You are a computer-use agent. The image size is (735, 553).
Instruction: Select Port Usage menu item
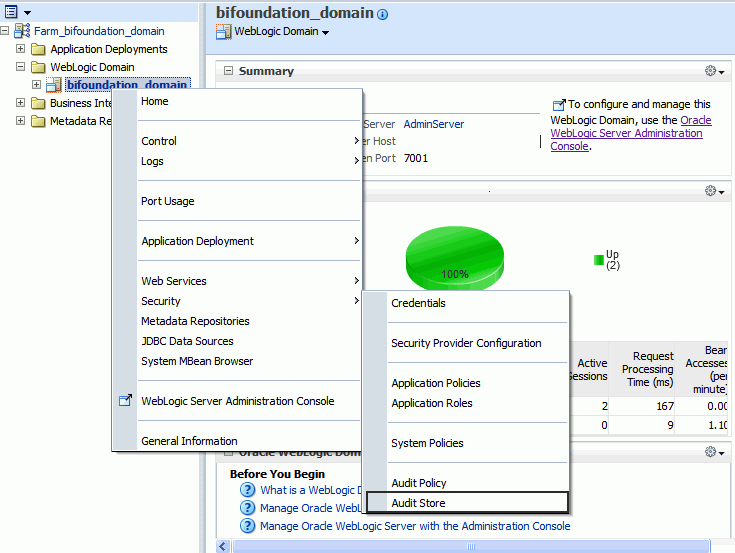click(x=168, y=201)
